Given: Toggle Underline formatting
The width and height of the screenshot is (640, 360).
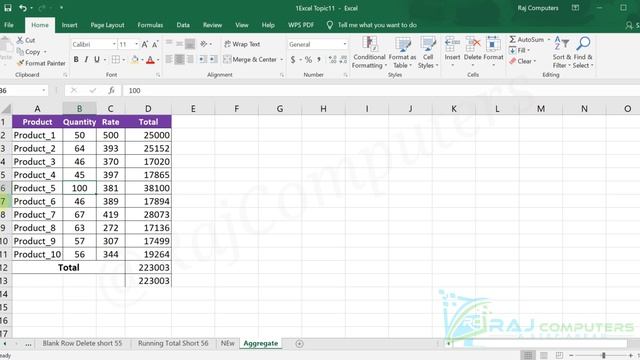Looking at the screenshot, I should 97,60.
